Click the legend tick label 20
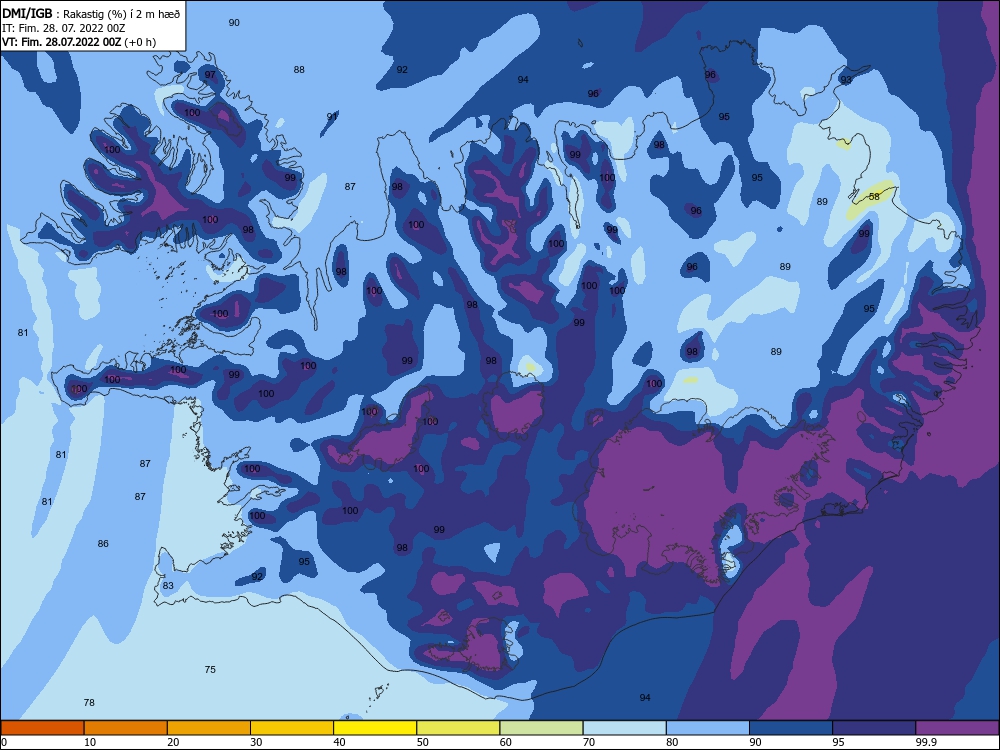1000x750 pixels. (x=173, y=742)
